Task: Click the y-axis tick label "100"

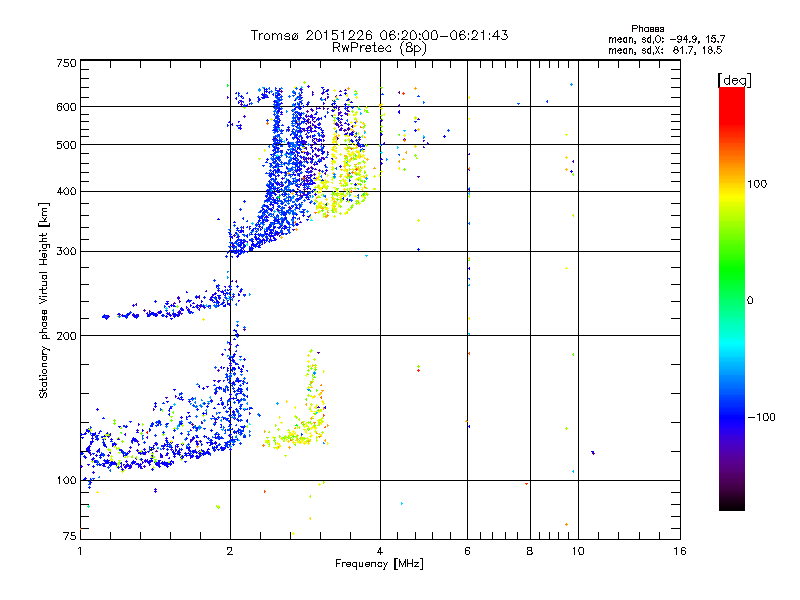Action: [66, 481]
